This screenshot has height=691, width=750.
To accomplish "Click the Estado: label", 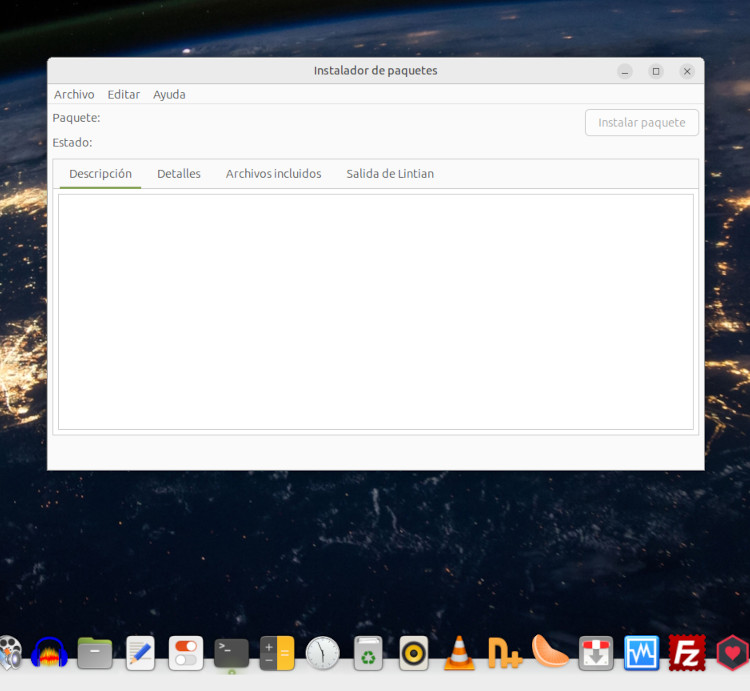I will (x=72, y=143).
